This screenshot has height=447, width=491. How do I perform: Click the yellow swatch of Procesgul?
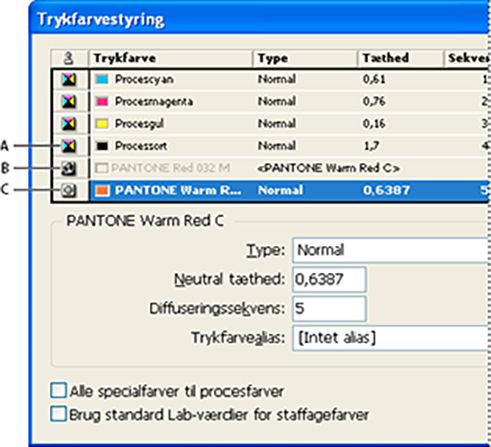(102, 124)
